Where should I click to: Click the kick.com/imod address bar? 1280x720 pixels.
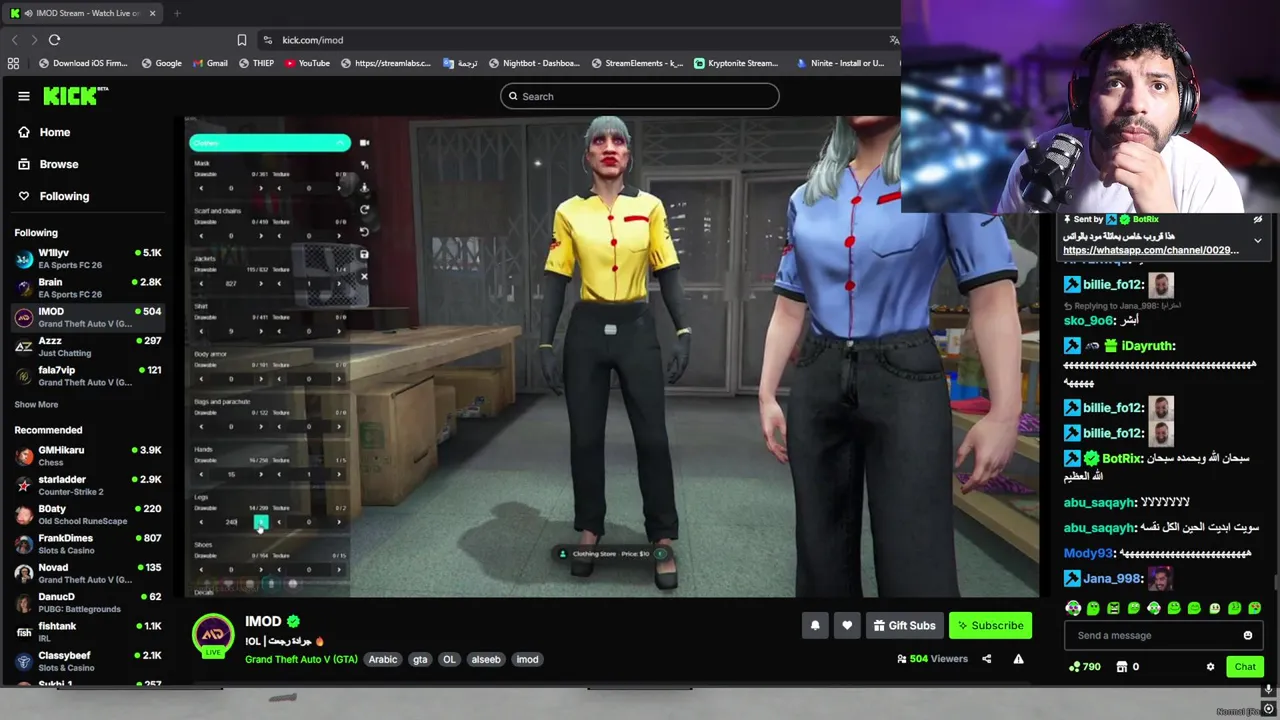tap(580, 40)
